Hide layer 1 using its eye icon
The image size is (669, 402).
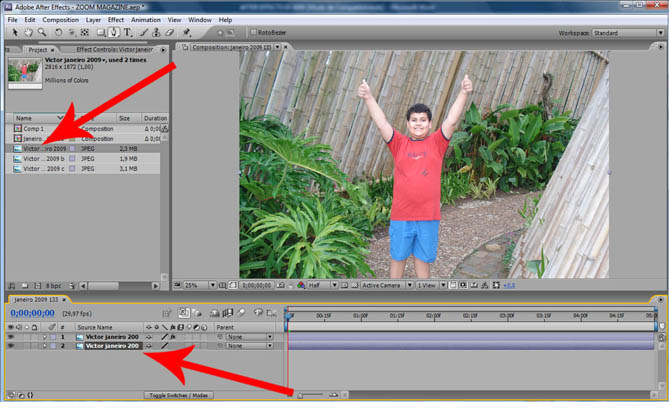tap(11, 337)
